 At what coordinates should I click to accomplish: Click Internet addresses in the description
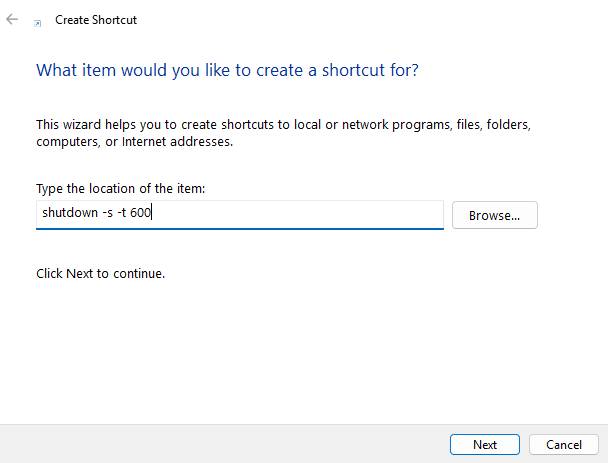point(177,142)
